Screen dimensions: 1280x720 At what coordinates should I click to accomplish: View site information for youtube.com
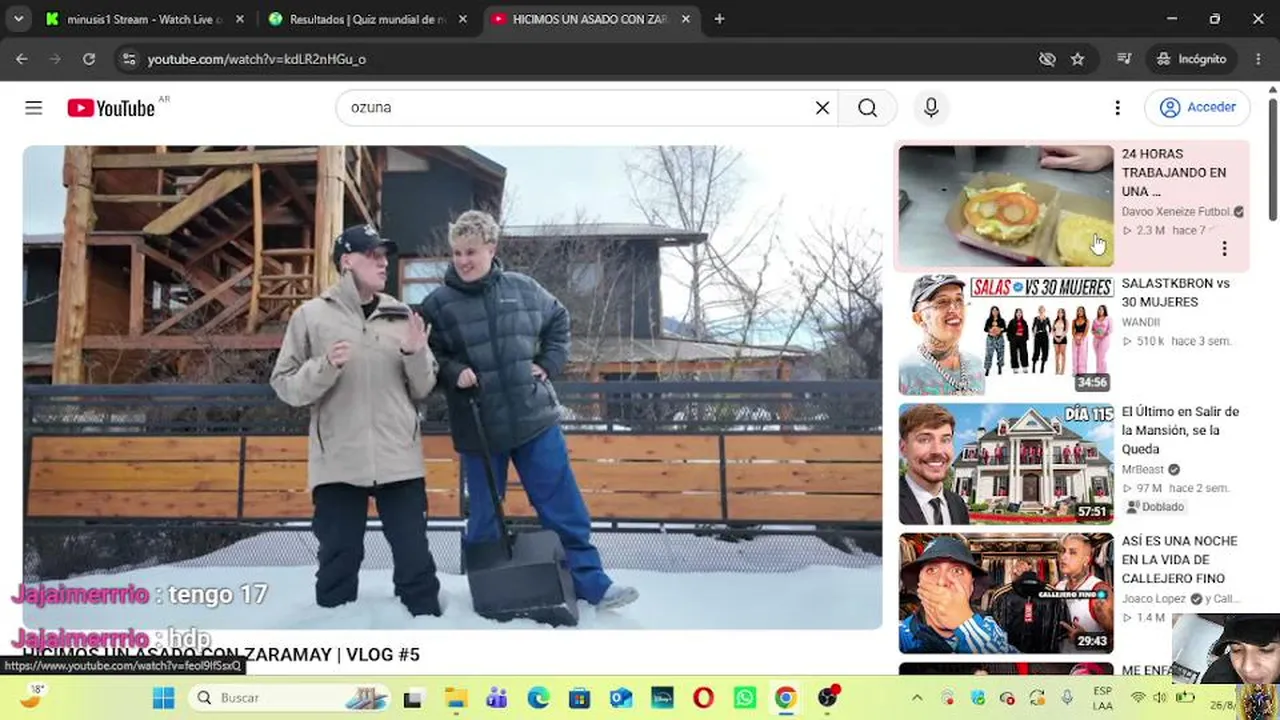tap(128, 59)
